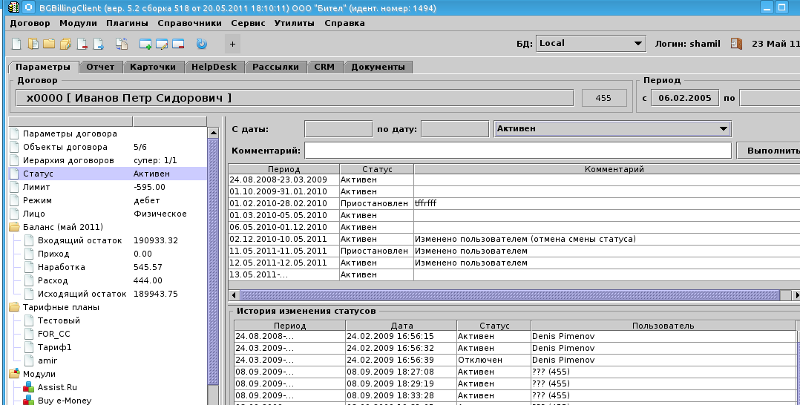The height and width of the screenshot is (405, 800).
Task: Click the door logout icon beside login
Action: pos(737,44)
